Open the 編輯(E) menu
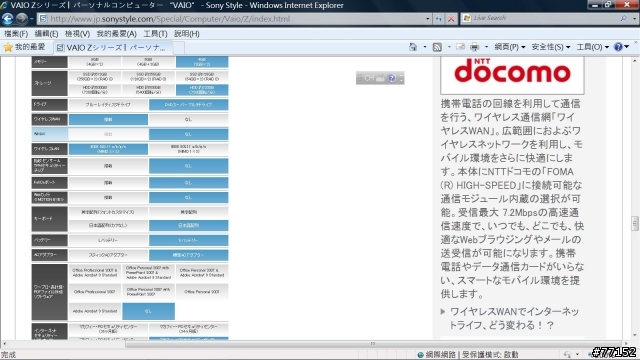The image size is (640, 360). [46, 34]
